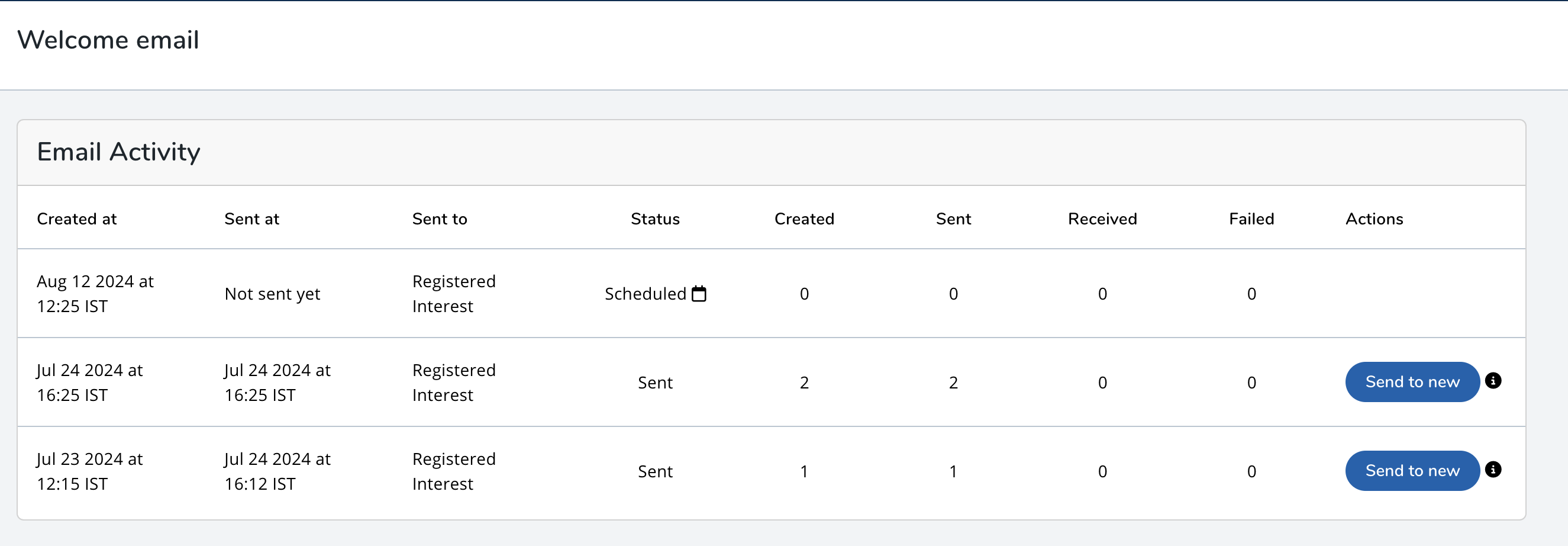
Task: Select the Not sent yet cell
Action: tap(272, 294)
